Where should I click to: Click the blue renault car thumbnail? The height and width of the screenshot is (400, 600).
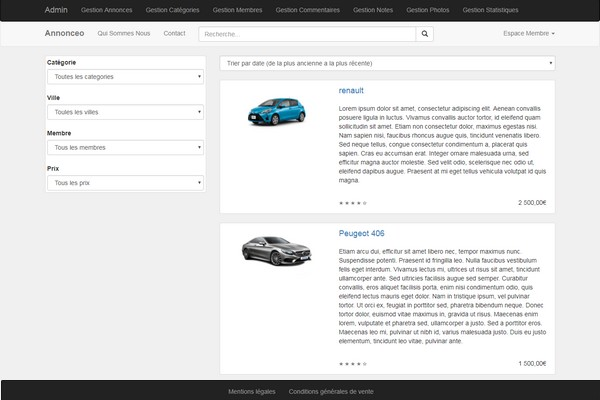tap(276, 107)
